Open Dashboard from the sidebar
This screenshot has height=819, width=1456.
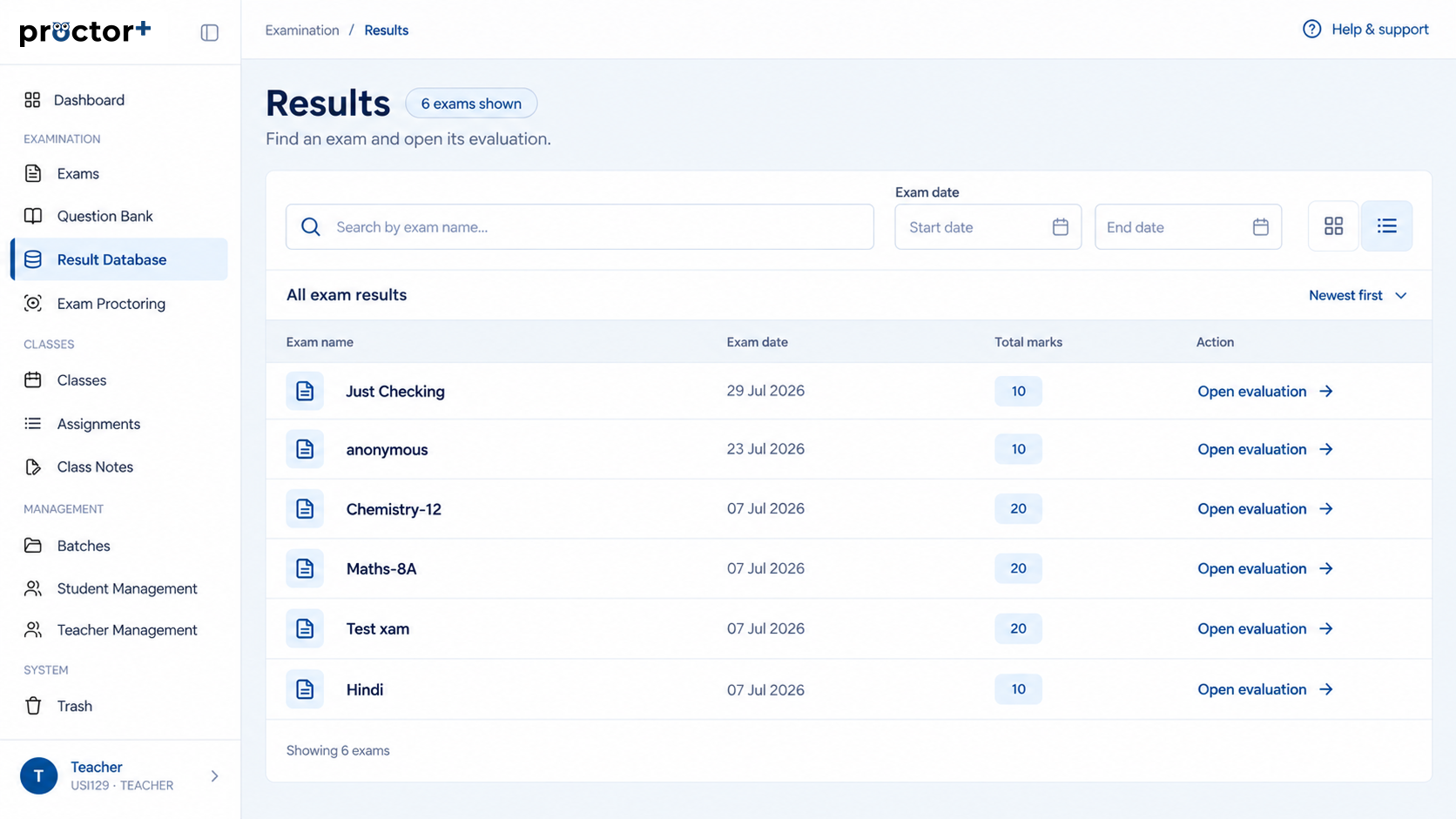point(119,100)
